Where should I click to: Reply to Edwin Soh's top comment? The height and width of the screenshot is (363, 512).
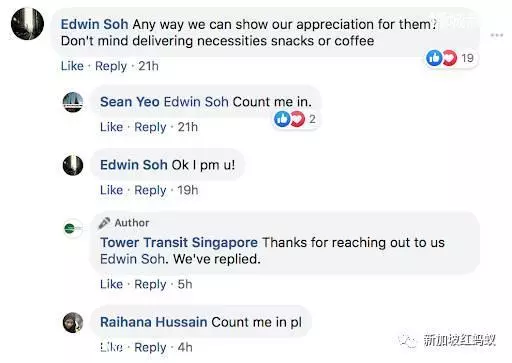(111, 66)
